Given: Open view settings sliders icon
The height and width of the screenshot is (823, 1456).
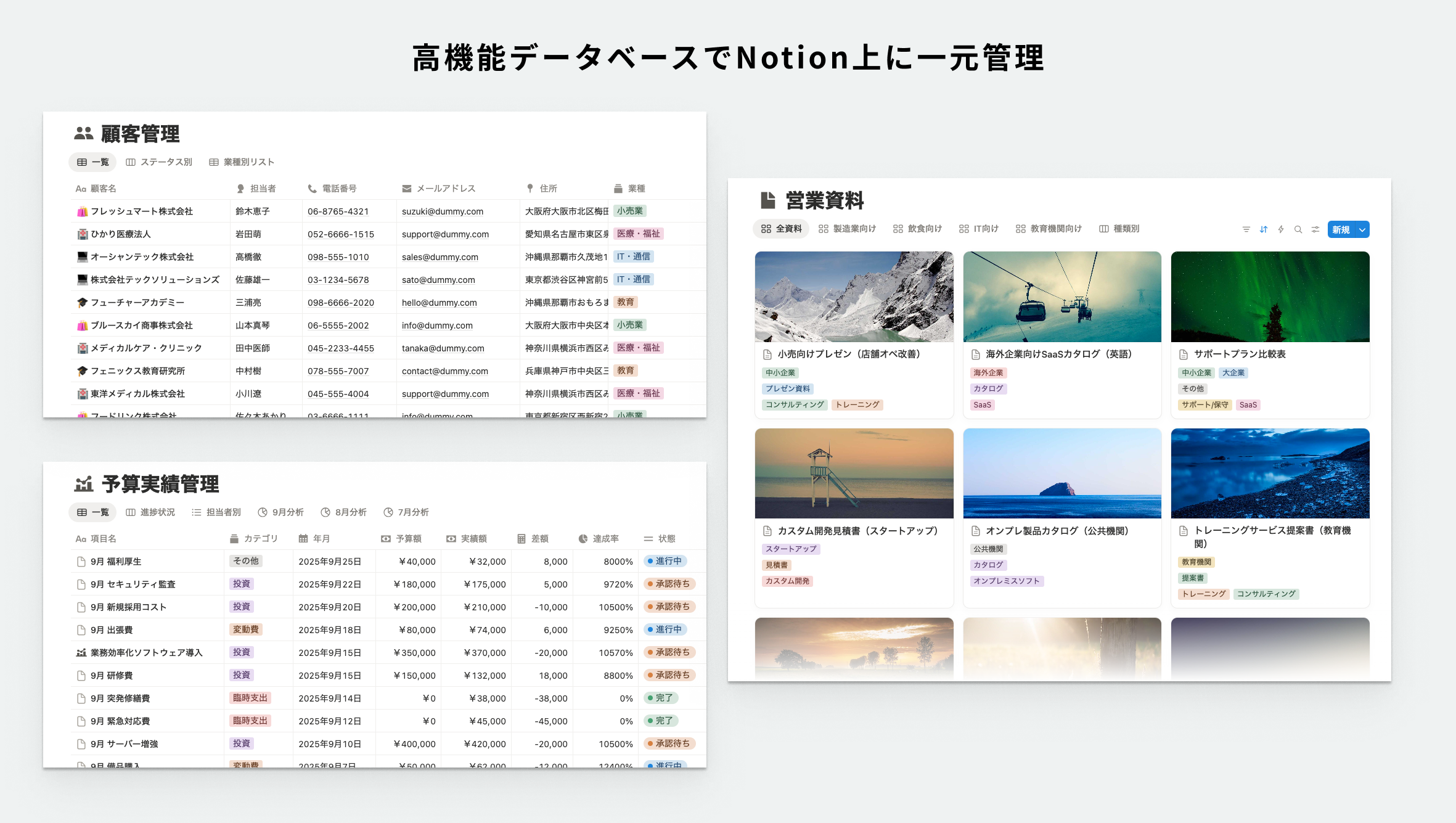Looking at the screenshot, I should [x=1315, y=229].
